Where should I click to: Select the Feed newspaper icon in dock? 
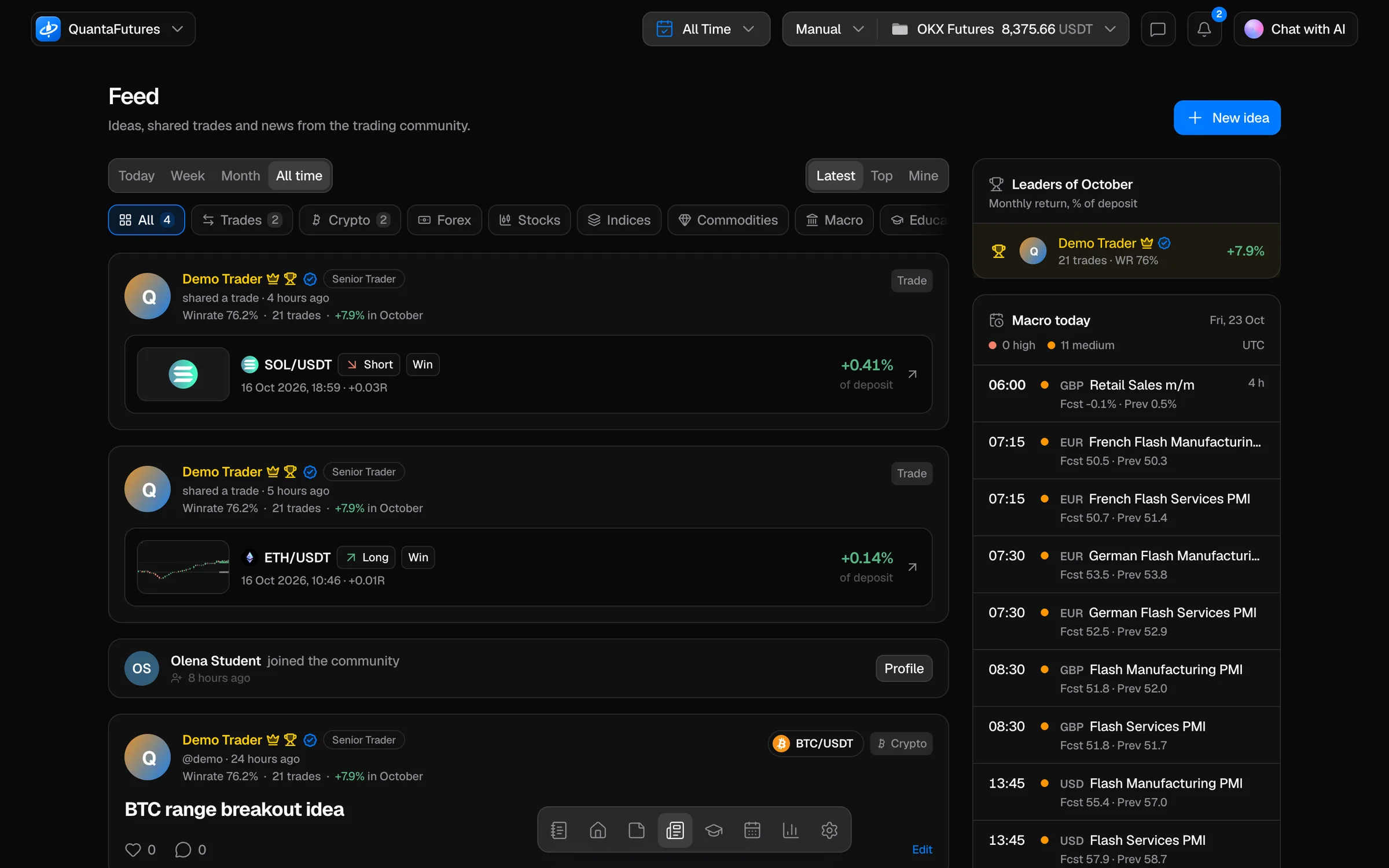pos(675,830)
